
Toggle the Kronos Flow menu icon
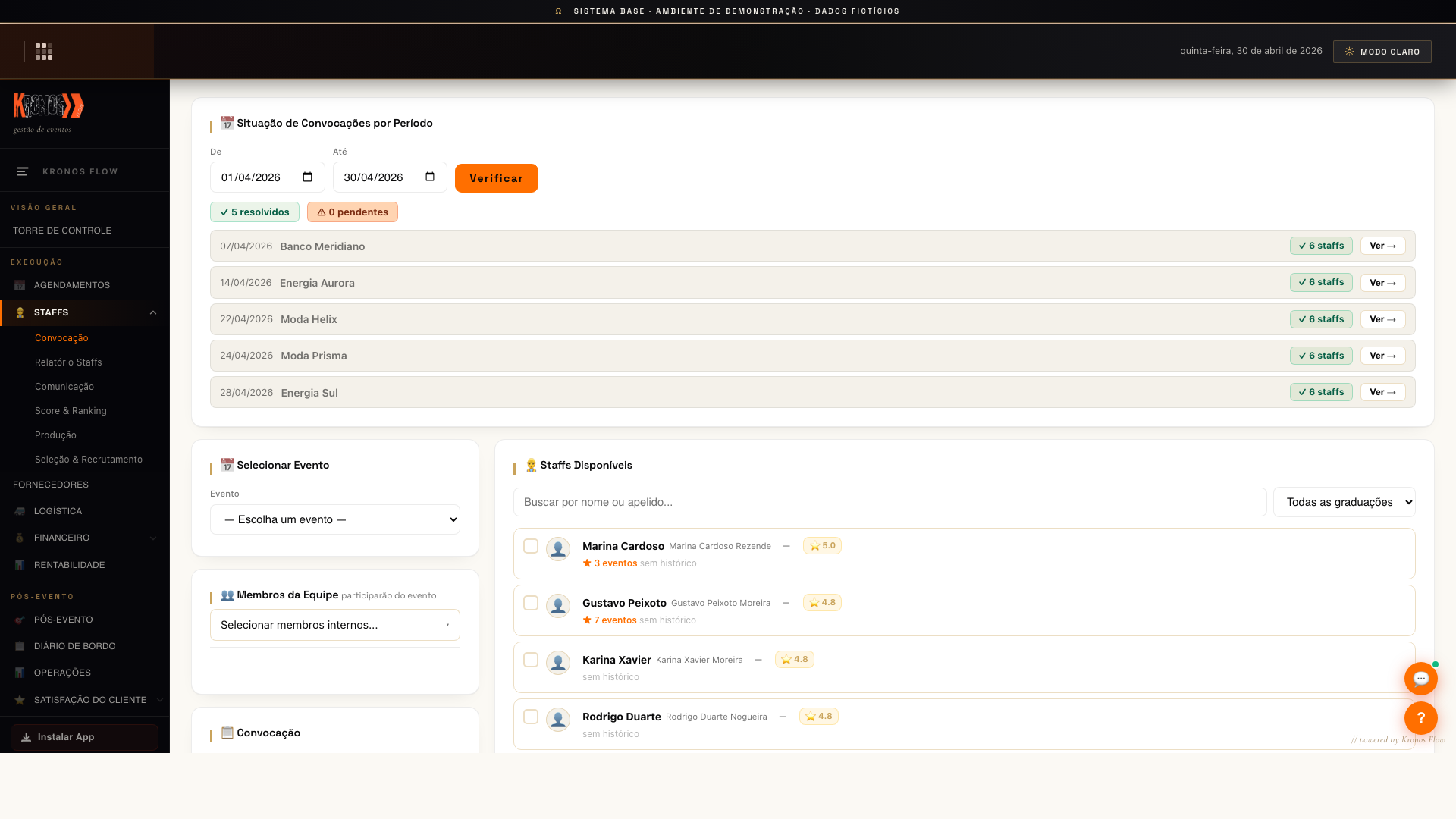[23, 171]
